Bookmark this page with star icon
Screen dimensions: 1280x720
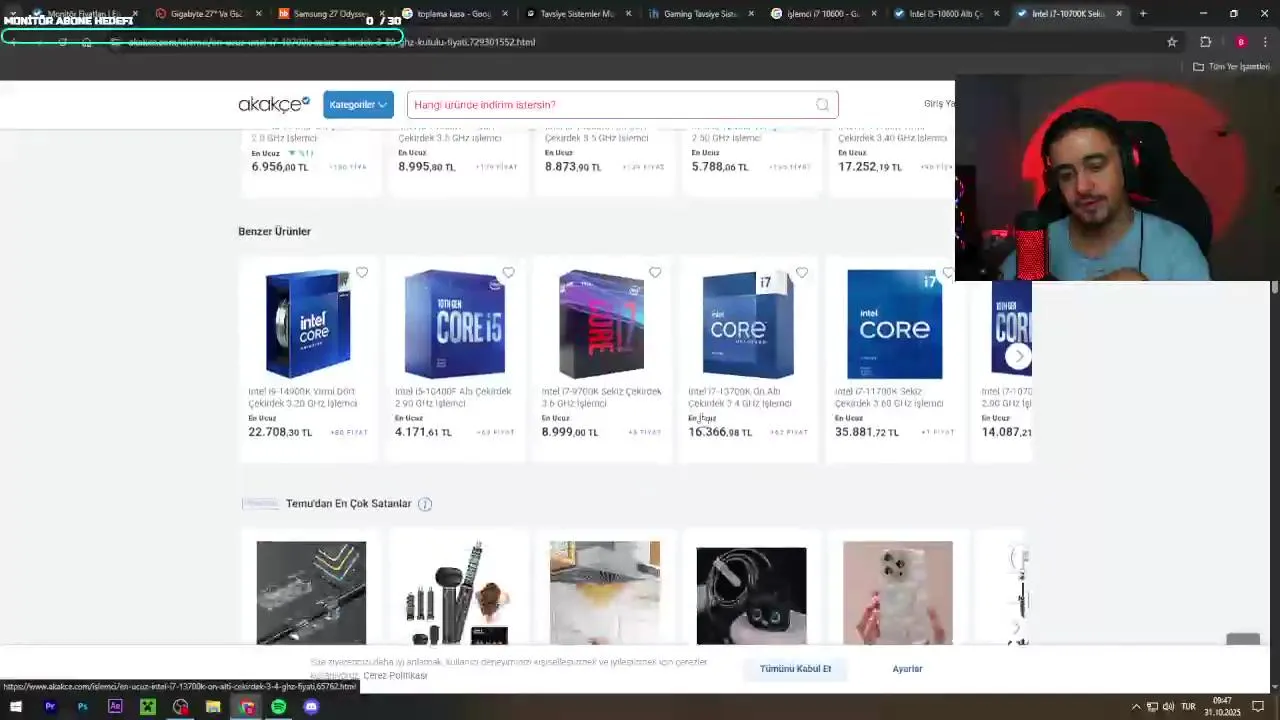(x=1172, y=42)
